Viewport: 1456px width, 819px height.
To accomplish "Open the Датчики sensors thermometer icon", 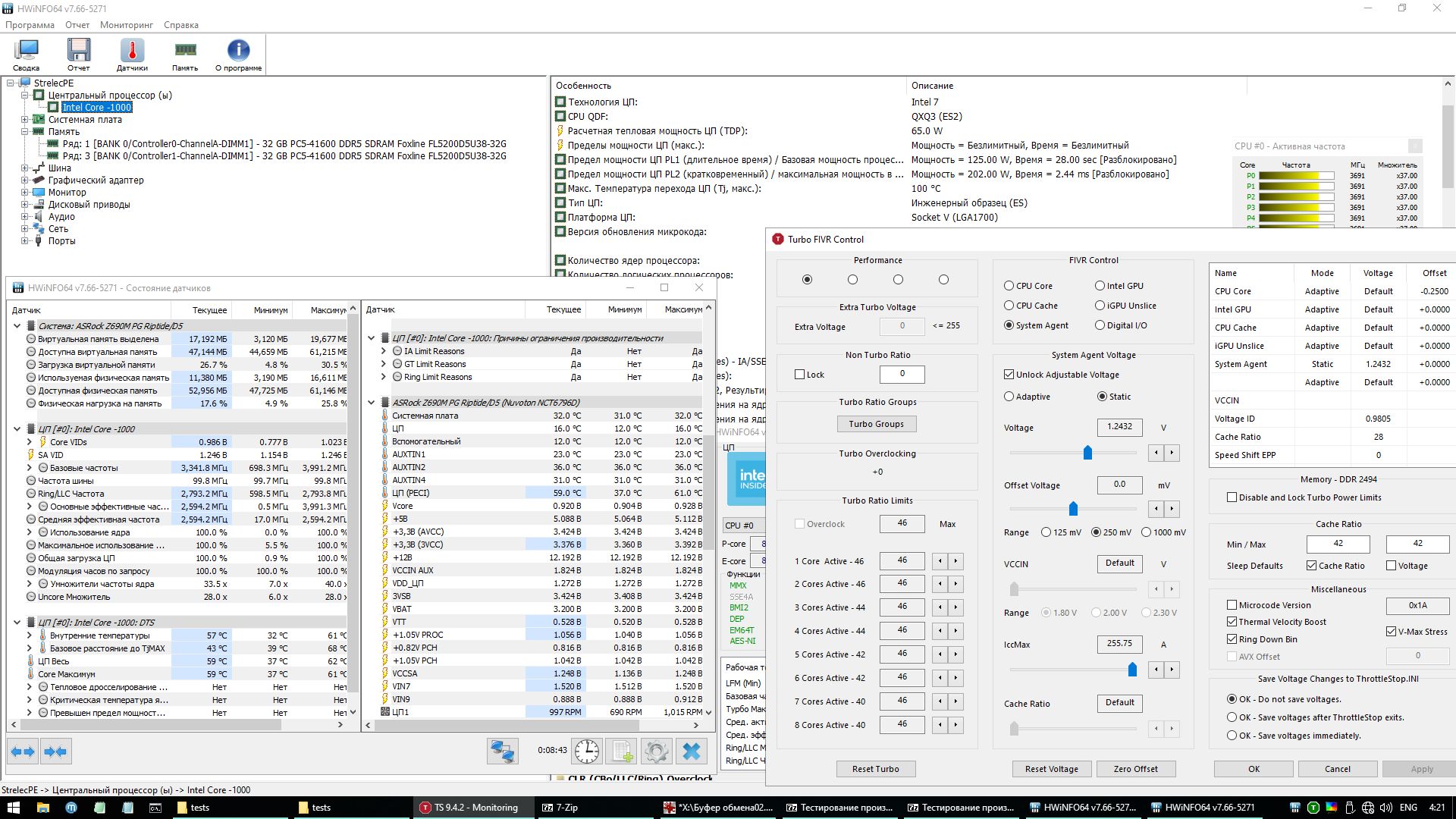I will coord(132,54).
